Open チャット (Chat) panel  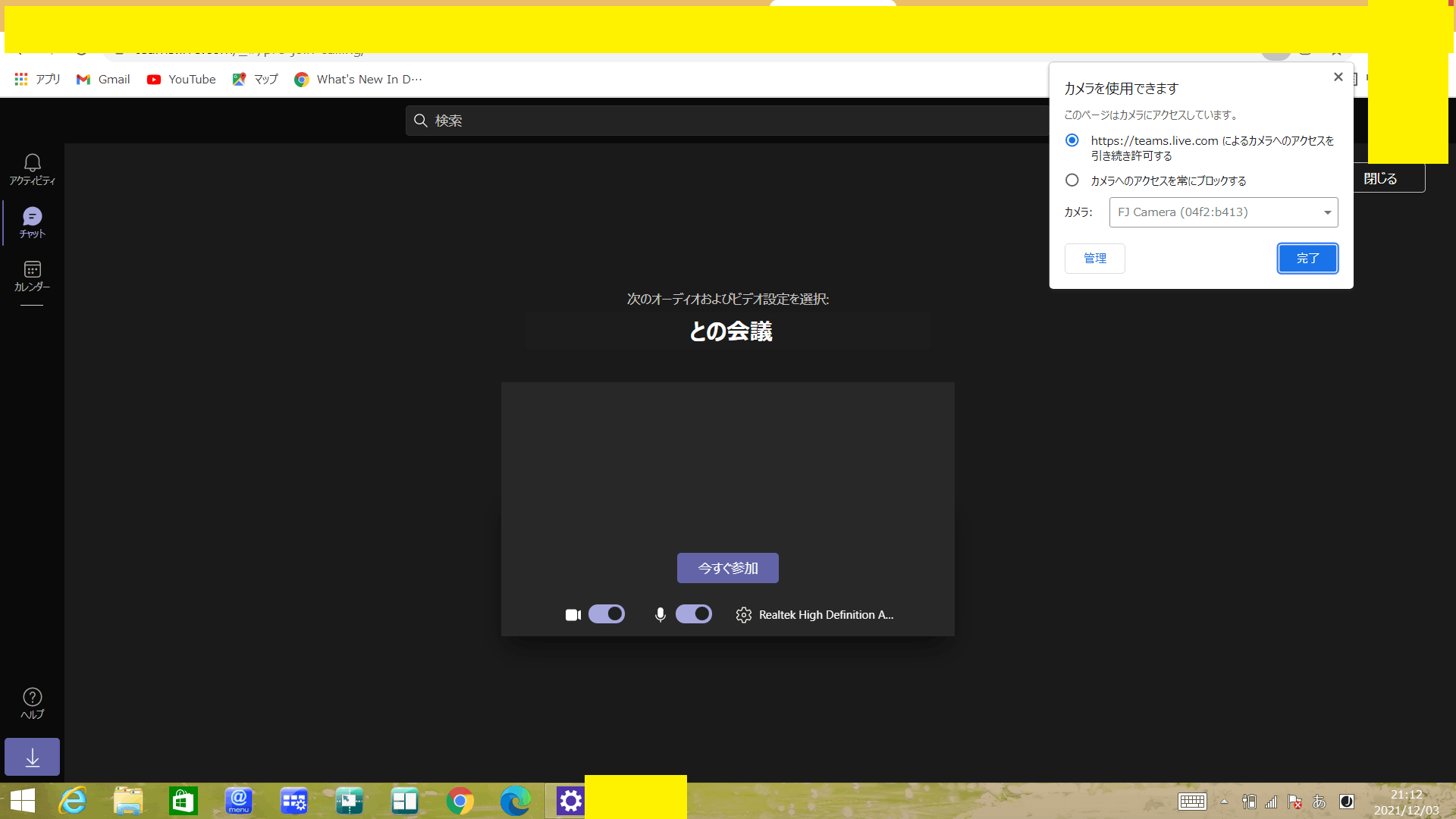[x=32, y=222]
